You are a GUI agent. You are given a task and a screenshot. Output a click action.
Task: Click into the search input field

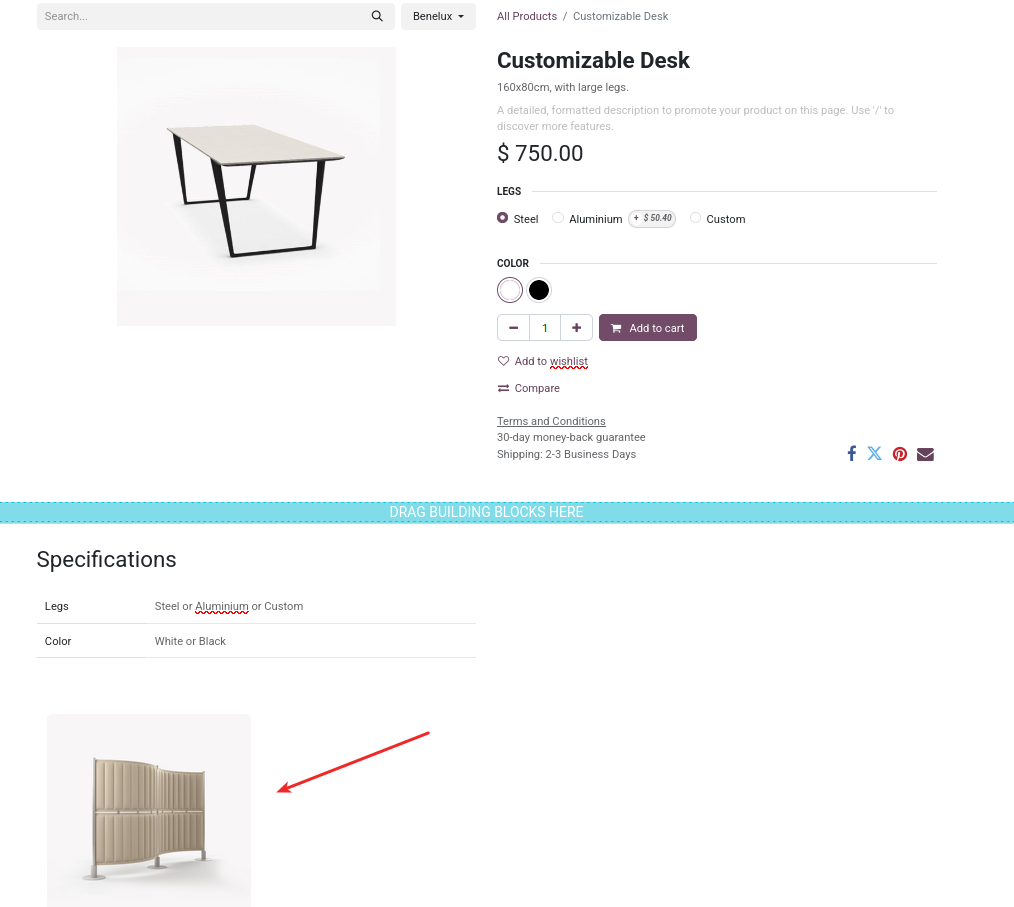pyautogui.click(x=200, y=16)
